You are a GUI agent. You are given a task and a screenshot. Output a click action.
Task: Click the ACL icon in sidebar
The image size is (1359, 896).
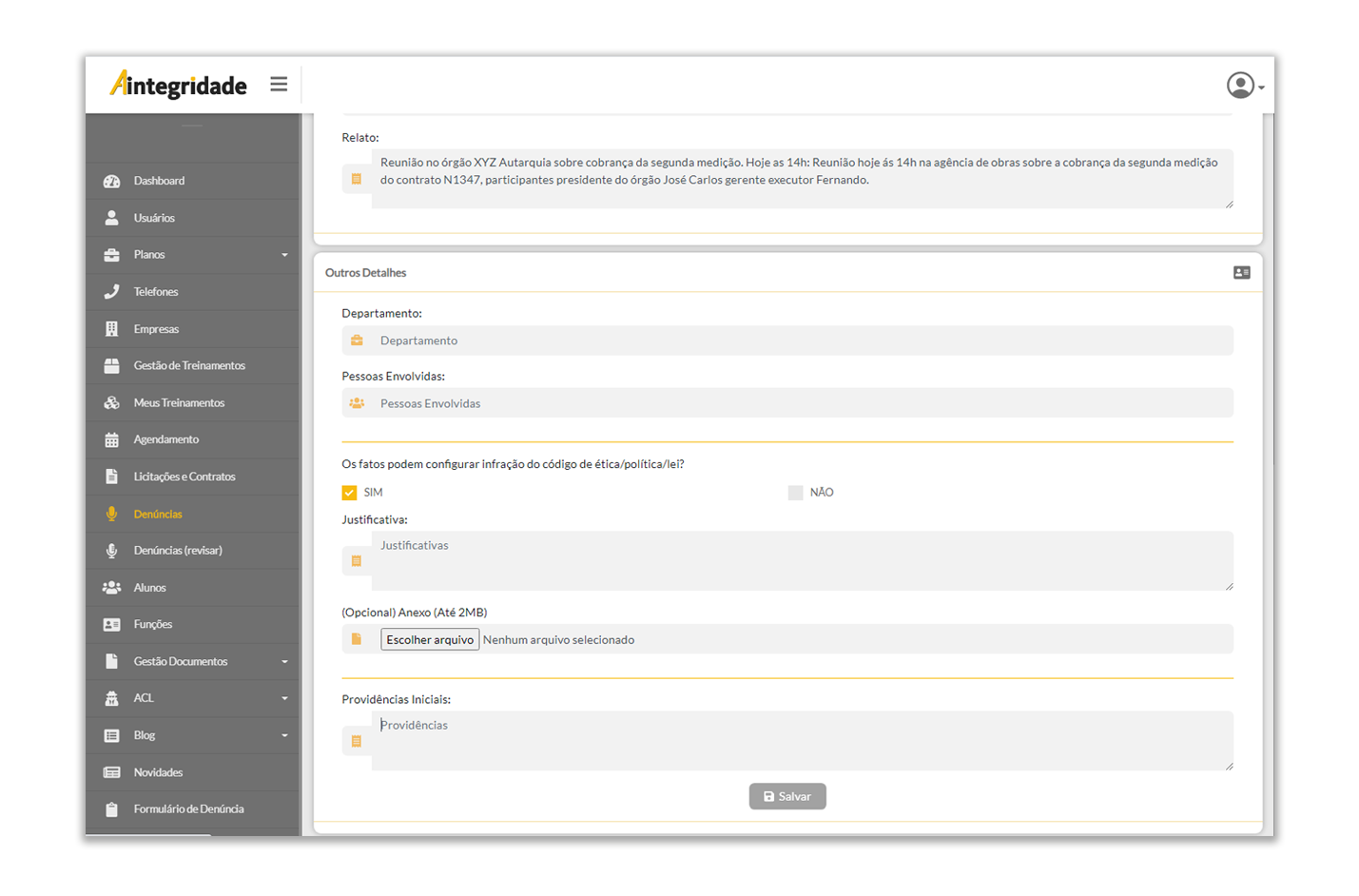coord(111,698)
